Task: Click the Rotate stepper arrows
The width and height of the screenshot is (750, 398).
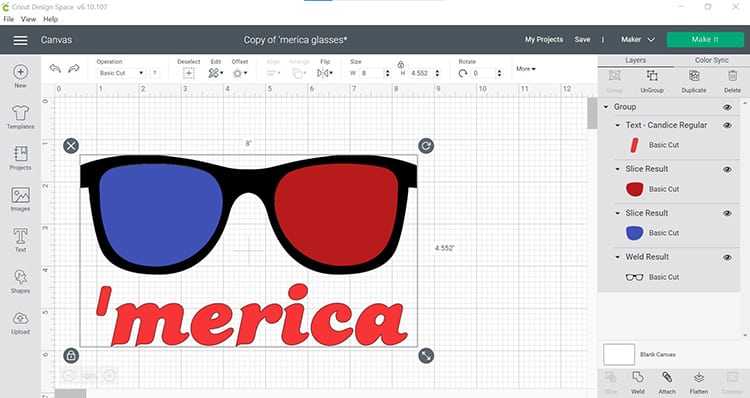Action: tap(499, 73)
